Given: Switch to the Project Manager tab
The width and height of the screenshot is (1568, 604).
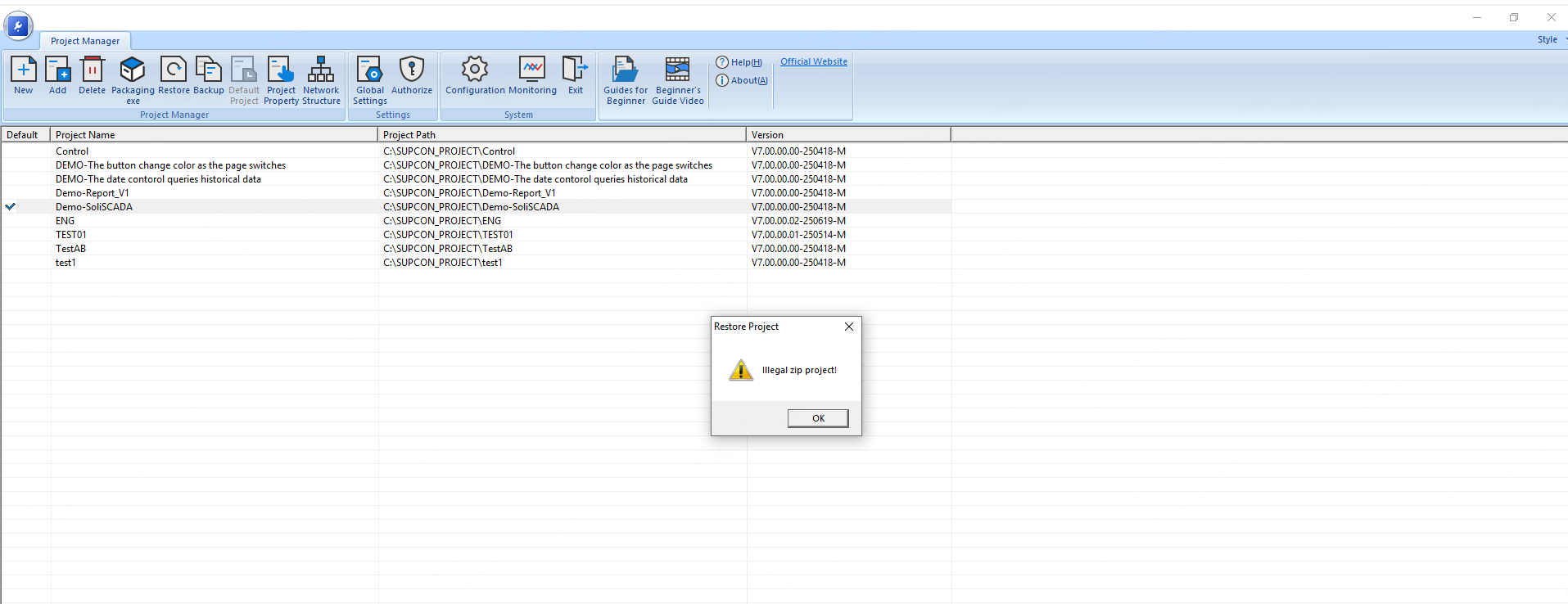Looking at the screenshot, I should click(85, 41).
